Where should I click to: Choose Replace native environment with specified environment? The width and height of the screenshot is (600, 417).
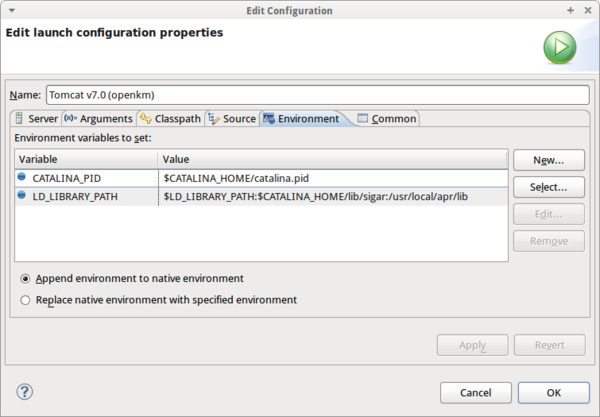26,299
